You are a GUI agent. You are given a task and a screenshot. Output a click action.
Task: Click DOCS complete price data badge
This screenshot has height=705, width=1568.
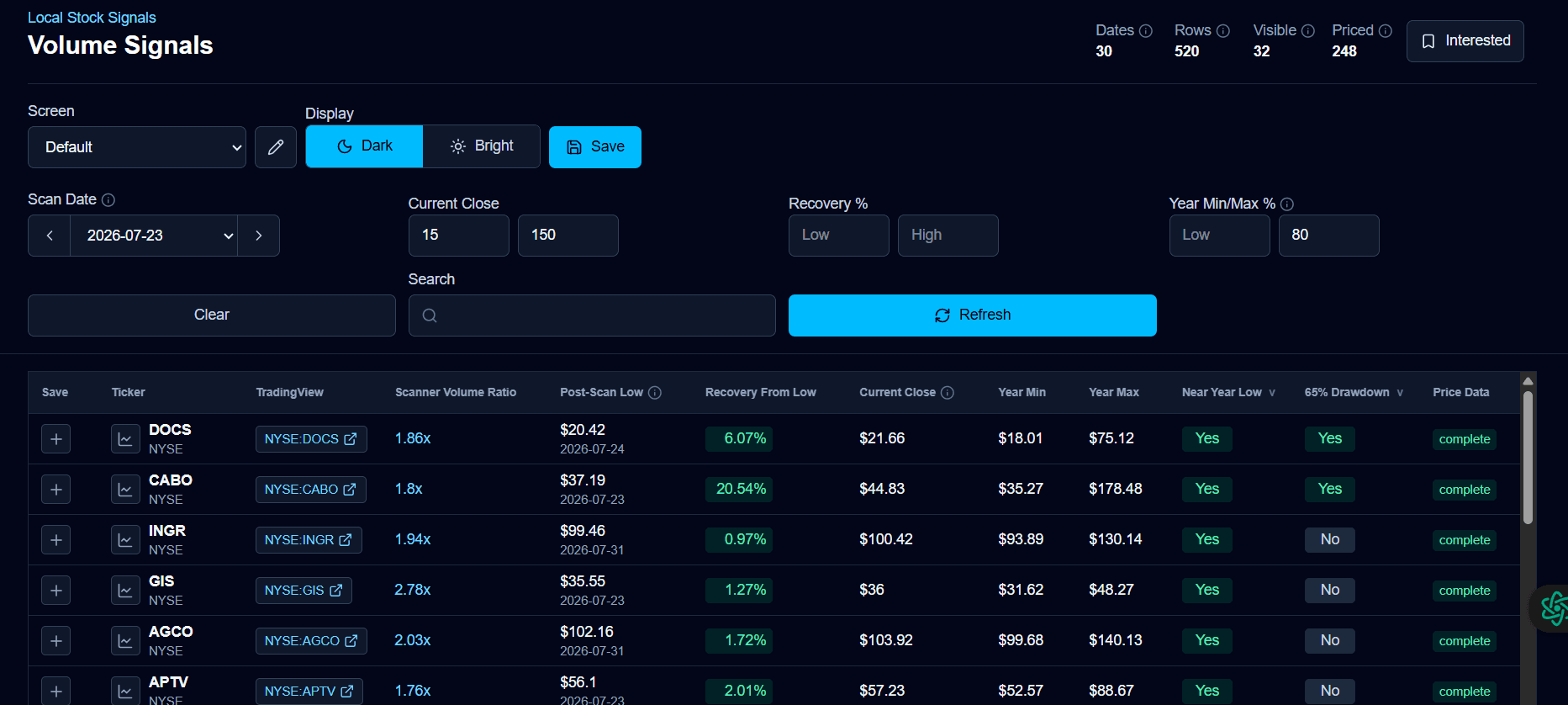[x=1465, y=439]
